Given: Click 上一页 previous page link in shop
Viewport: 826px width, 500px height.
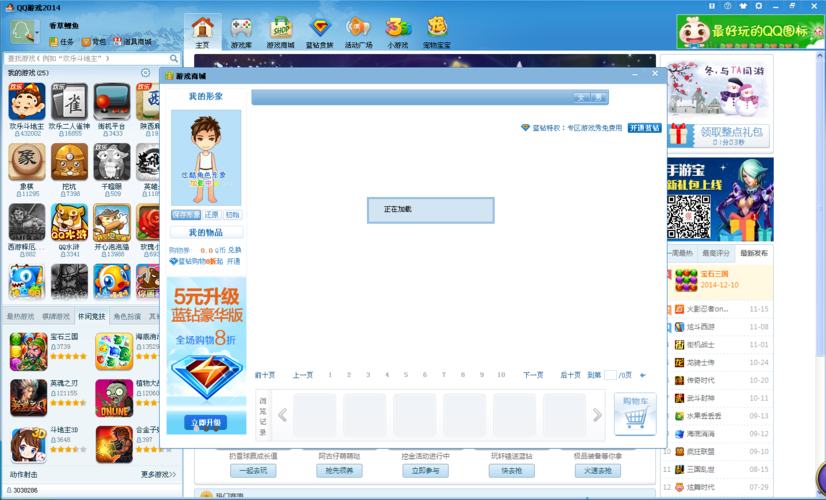Looking at the screenshot, I should (303, 375).
